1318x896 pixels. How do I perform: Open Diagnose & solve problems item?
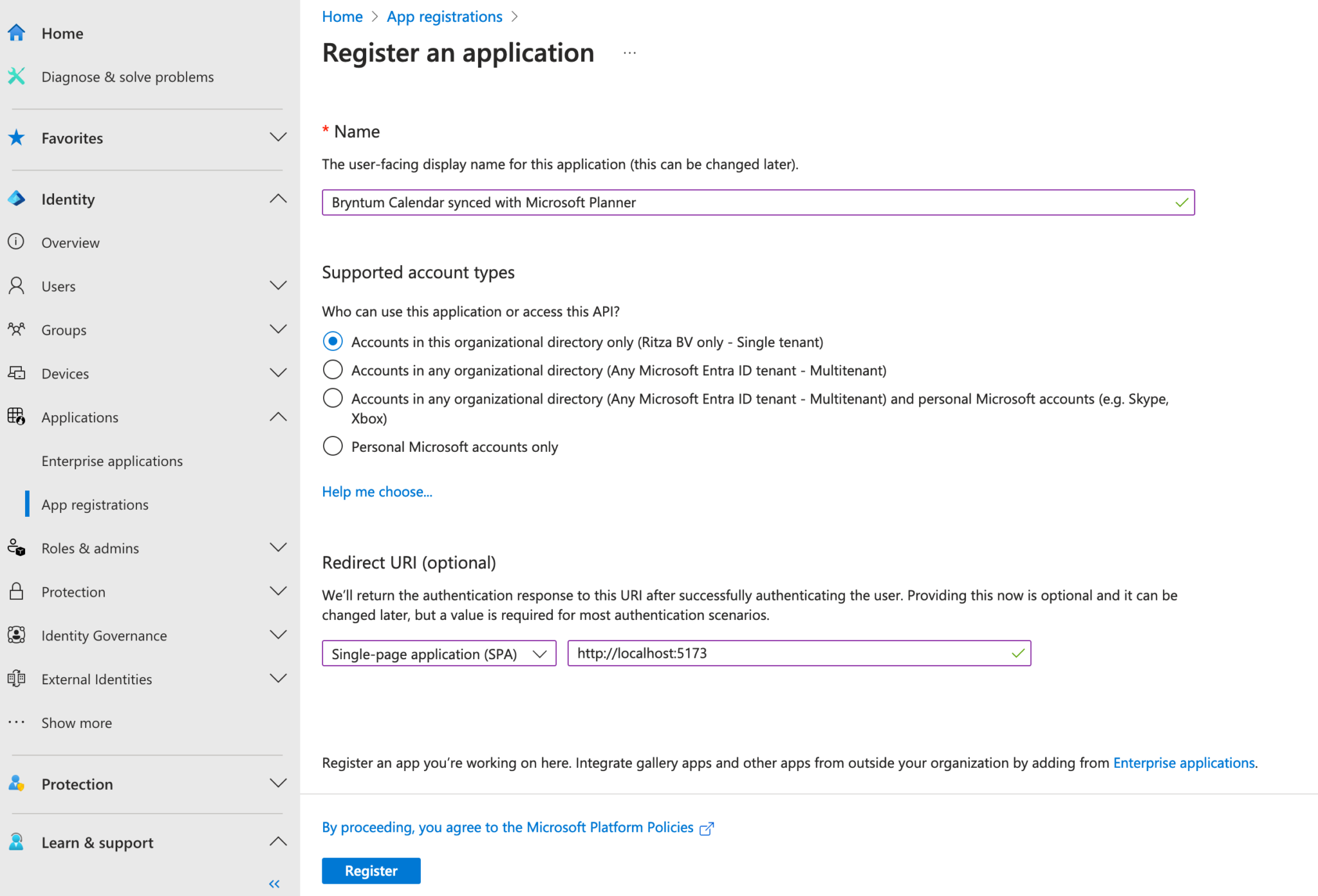coord(127,77)
